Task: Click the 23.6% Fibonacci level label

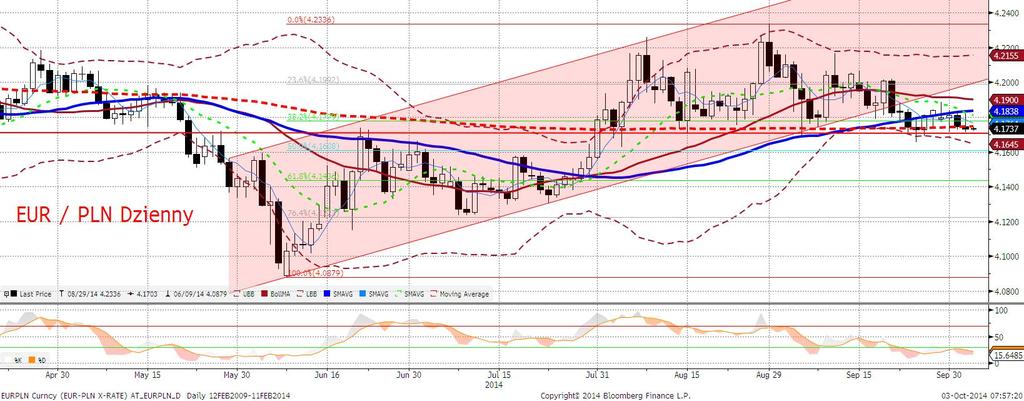Action: pos(311,80)
